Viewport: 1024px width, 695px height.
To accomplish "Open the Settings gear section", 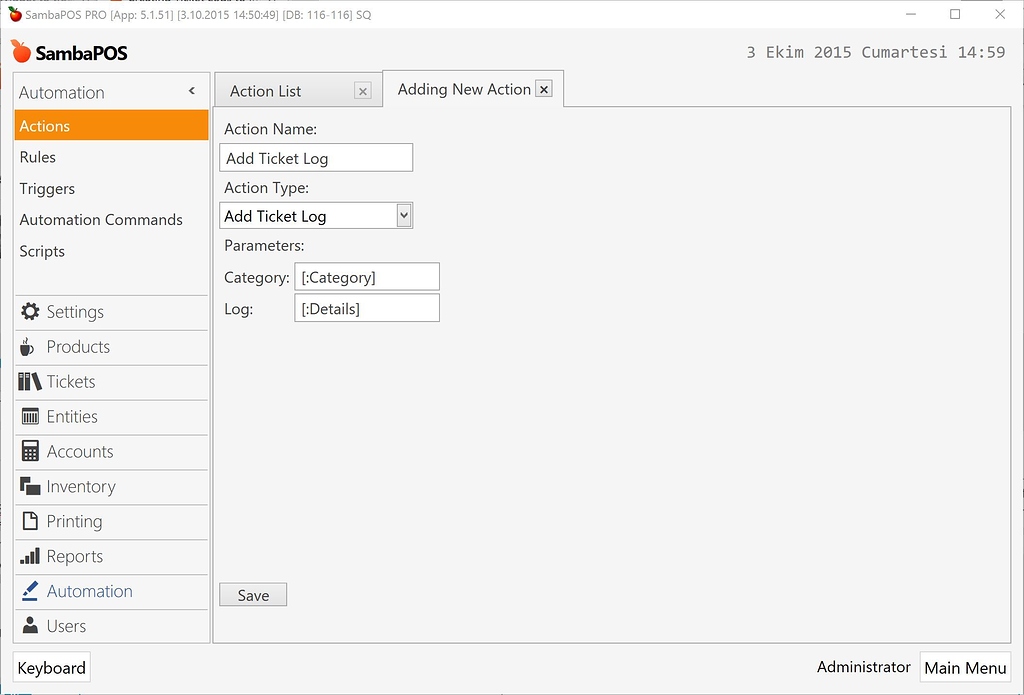I will pyautogui.click(x=31, y=312).
